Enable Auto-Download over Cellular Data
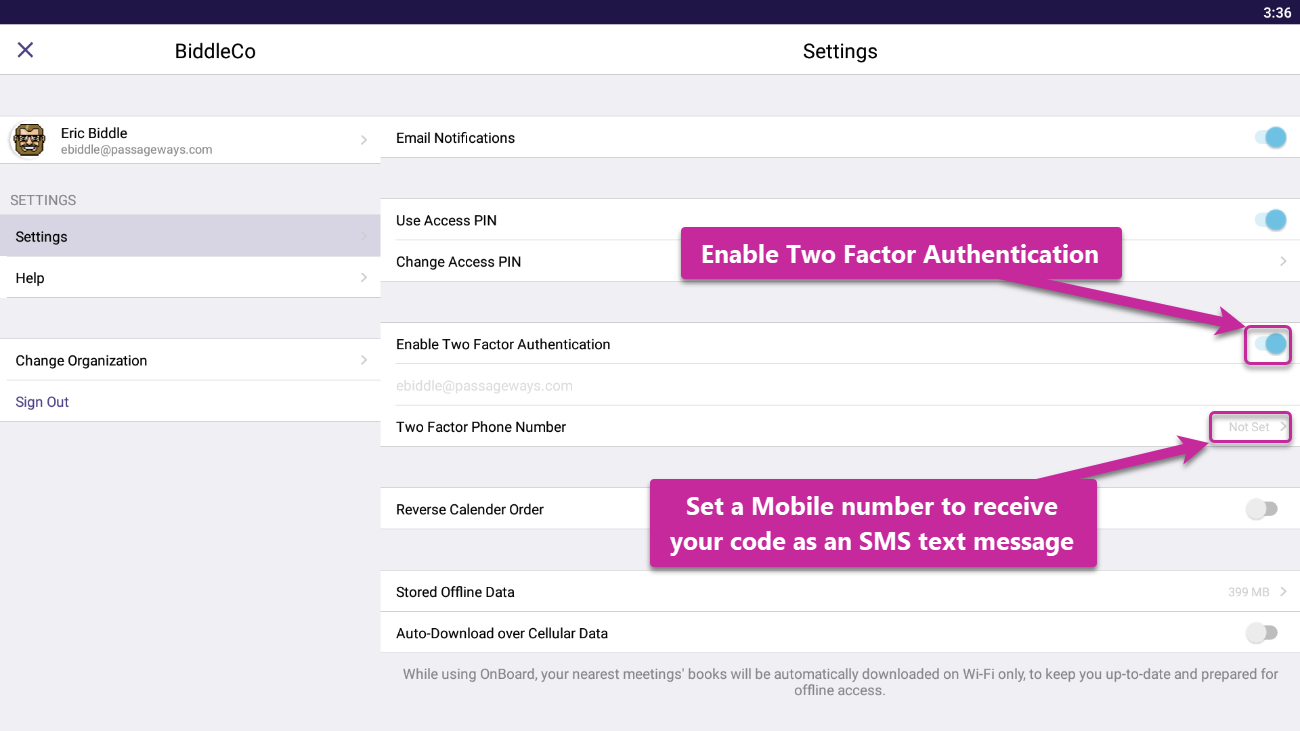Viewport: 1300px width, 731px height. coord(1262,633)
